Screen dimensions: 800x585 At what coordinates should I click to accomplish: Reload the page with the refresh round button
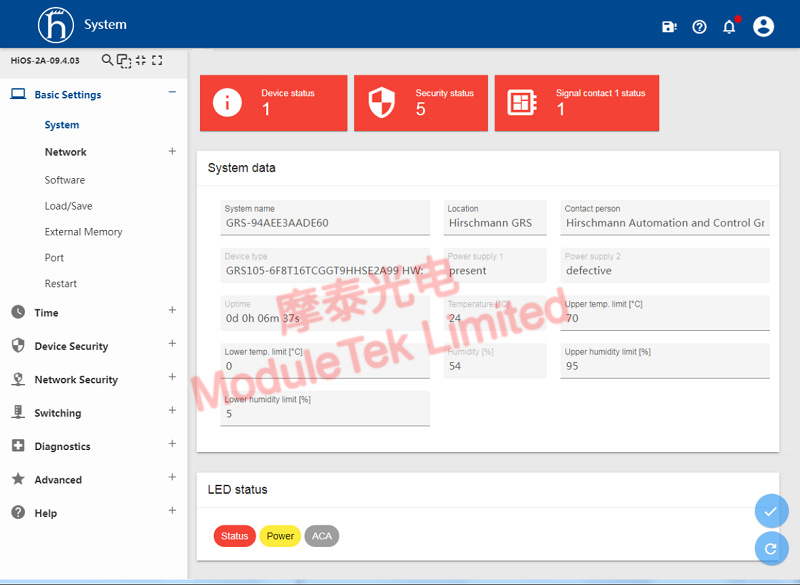(x=771, y=548)
